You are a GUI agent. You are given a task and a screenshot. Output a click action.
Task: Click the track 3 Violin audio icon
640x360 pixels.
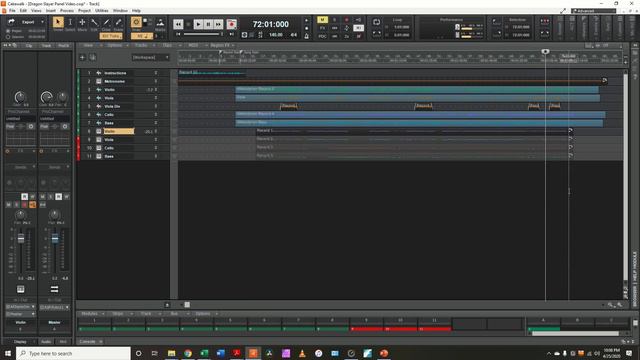98,89
